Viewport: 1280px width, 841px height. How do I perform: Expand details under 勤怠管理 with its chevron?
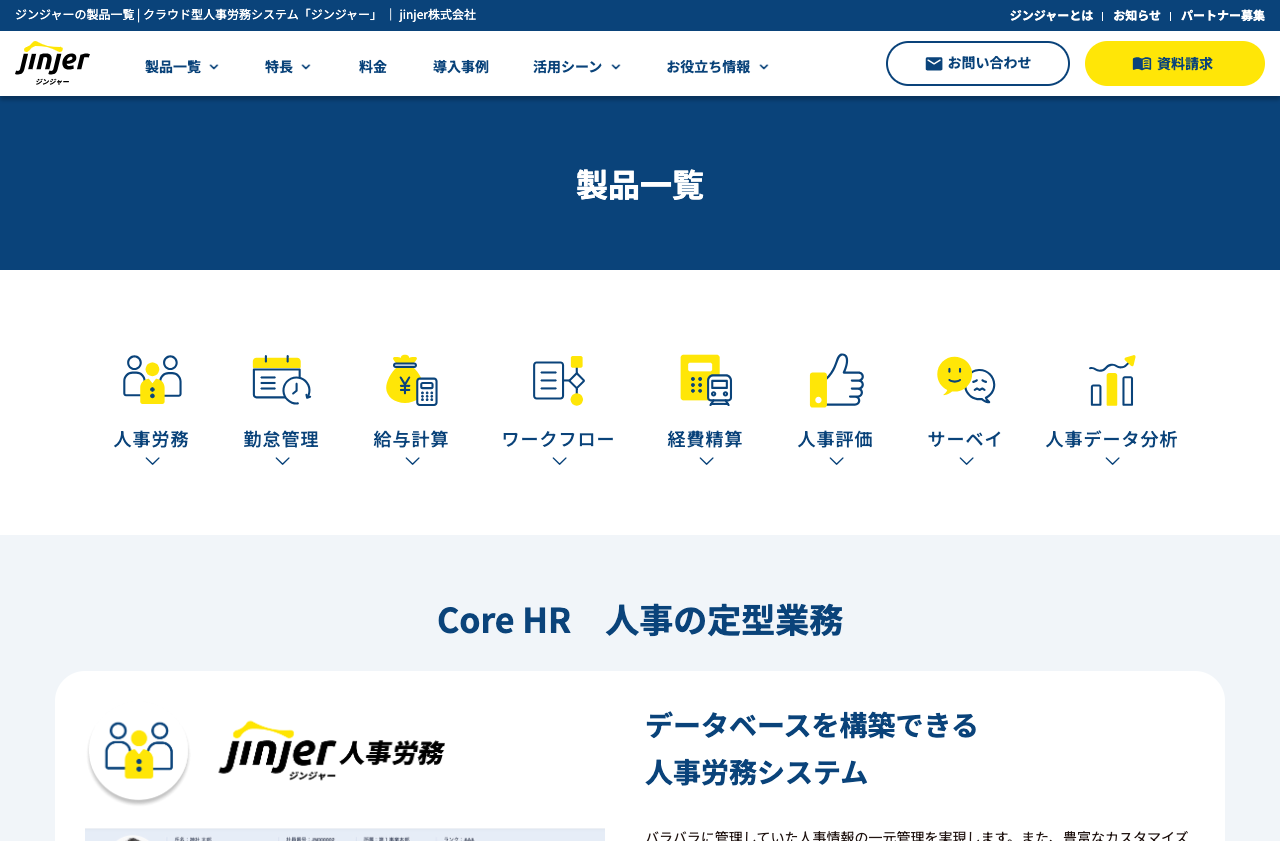click(281, 459)
